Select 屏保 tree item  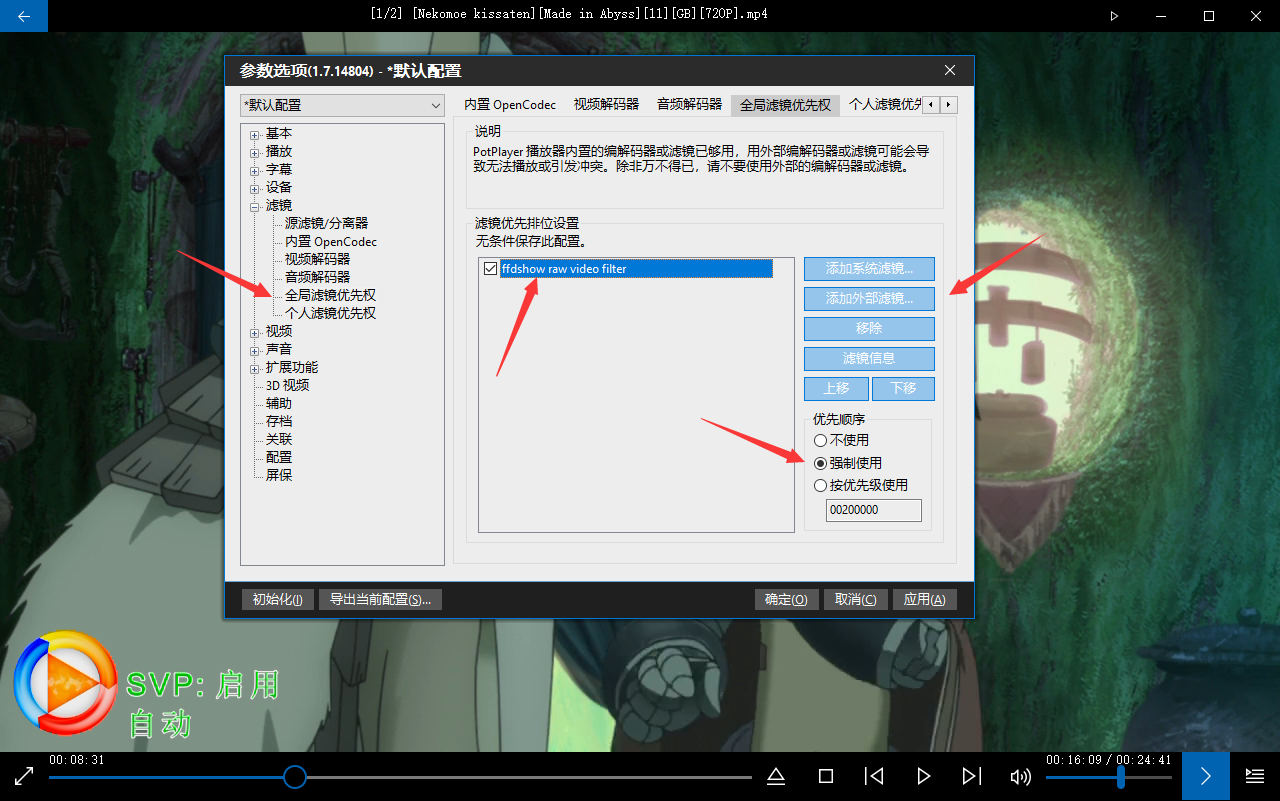pos(279,475)
